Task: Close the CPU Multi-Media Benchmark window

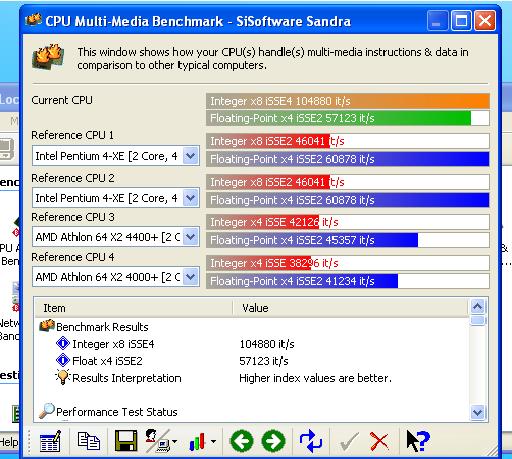Action: (485, 21)
